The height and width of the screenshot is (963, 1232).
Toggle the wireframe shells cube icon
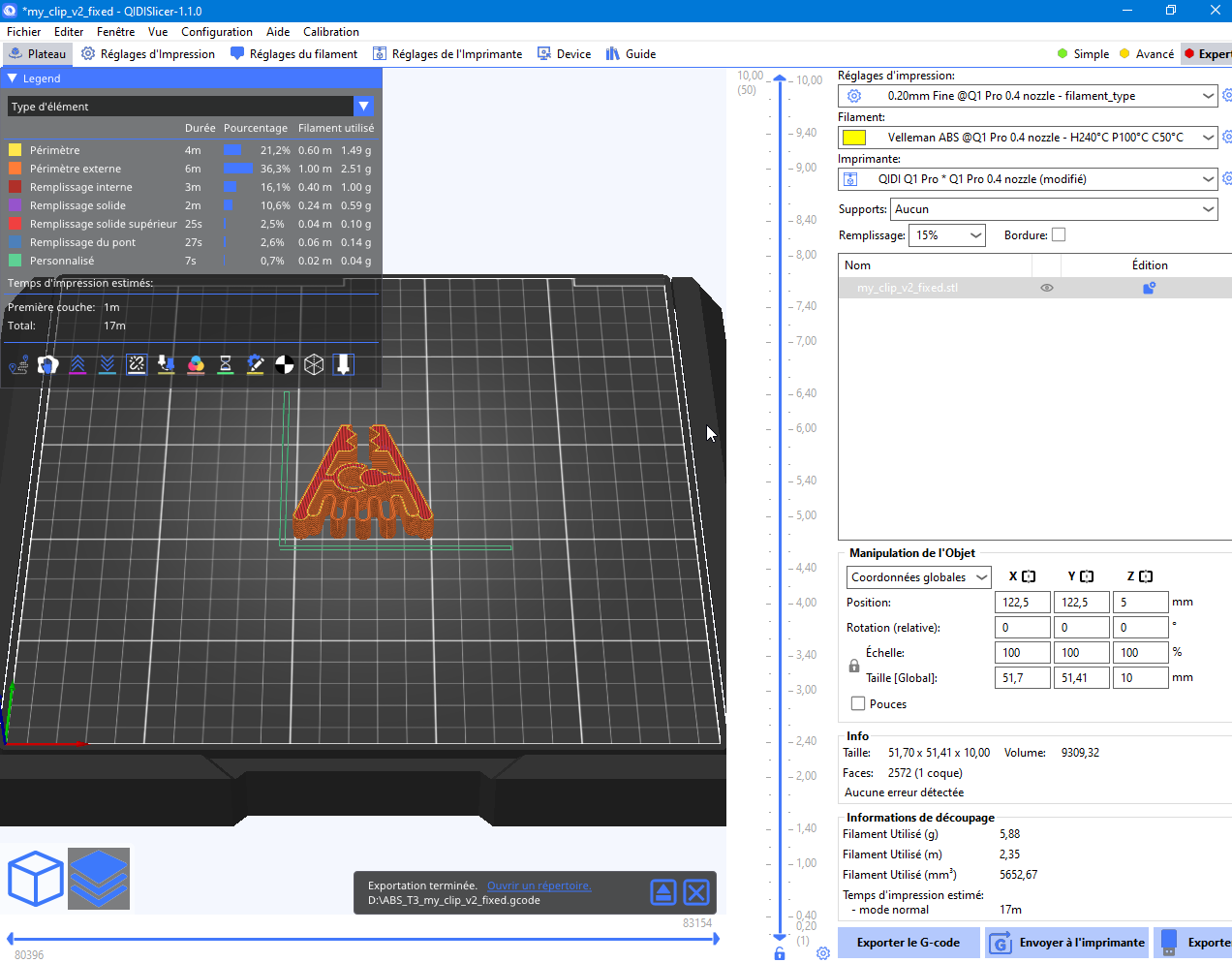coord(314,364)
